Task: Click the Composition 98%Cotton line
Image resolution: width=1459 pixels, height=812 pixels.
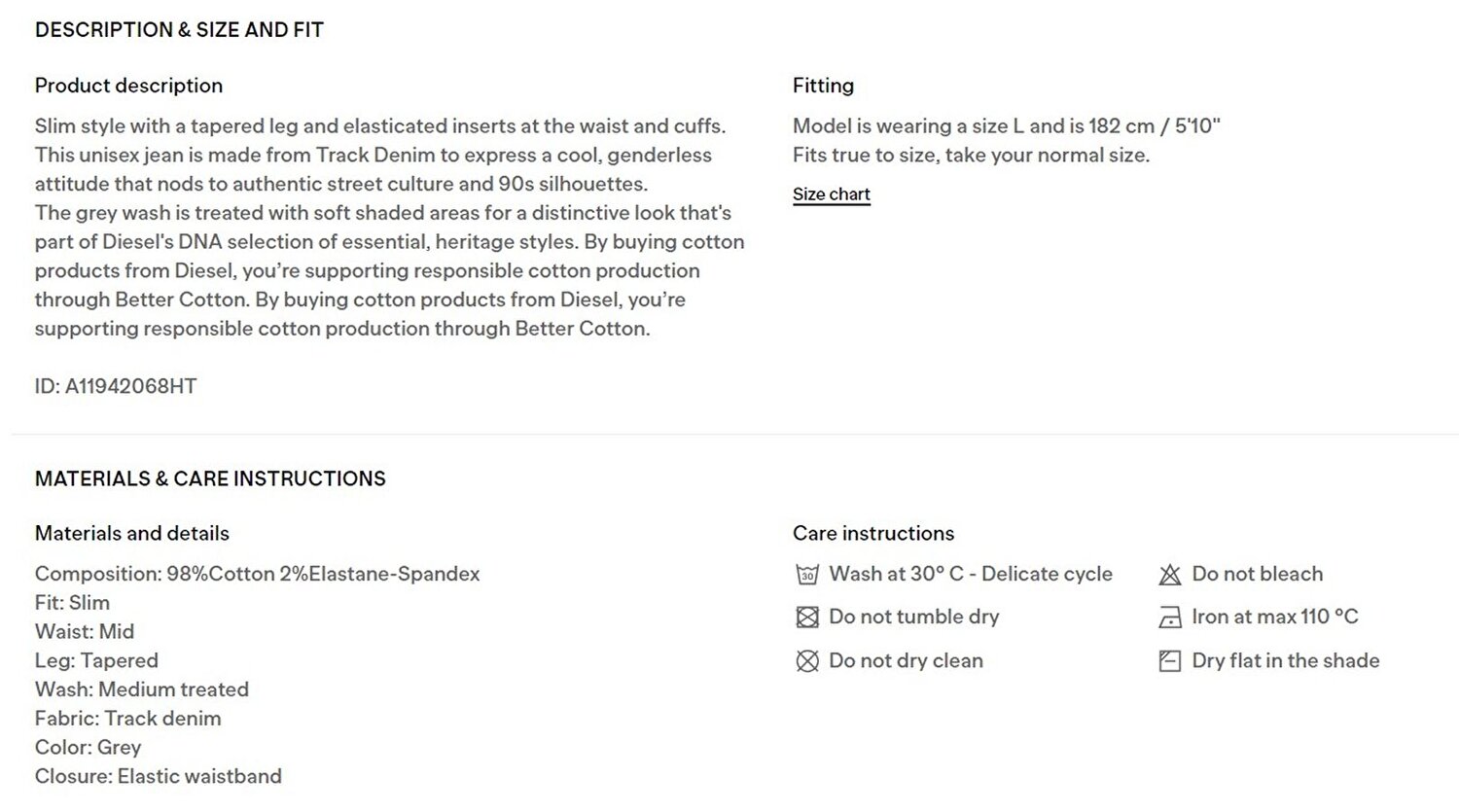Action: pyautogui.click(x=258, y=574)
